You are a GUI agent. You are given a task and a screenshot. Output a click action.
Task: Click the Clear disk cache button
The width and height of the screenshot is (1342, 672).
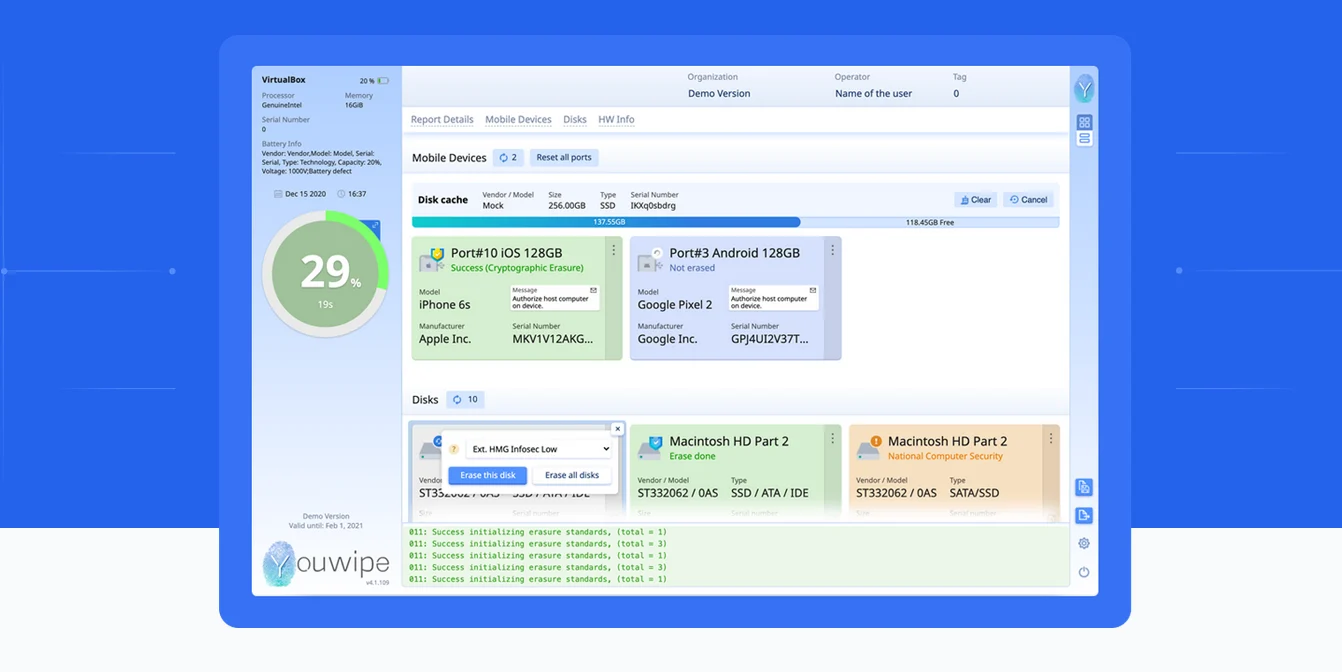[x=976, y=200]
